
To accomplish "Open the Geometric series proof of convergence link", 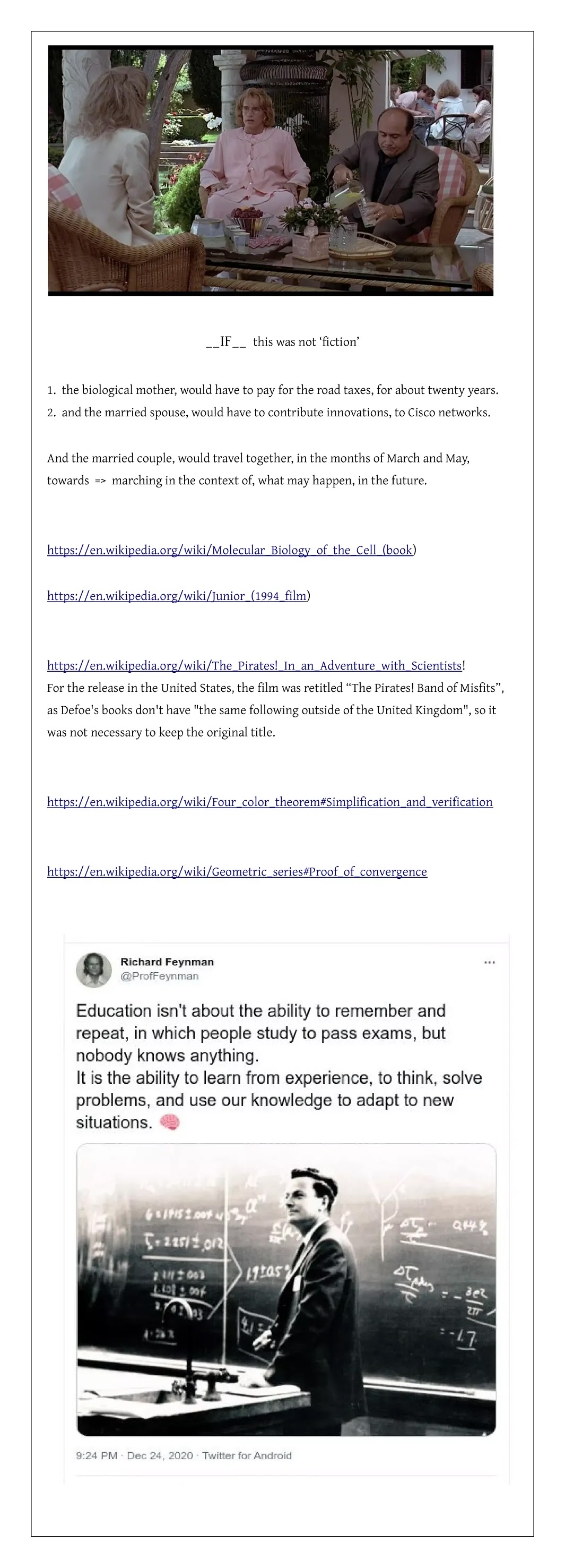I will coord(237,872).
